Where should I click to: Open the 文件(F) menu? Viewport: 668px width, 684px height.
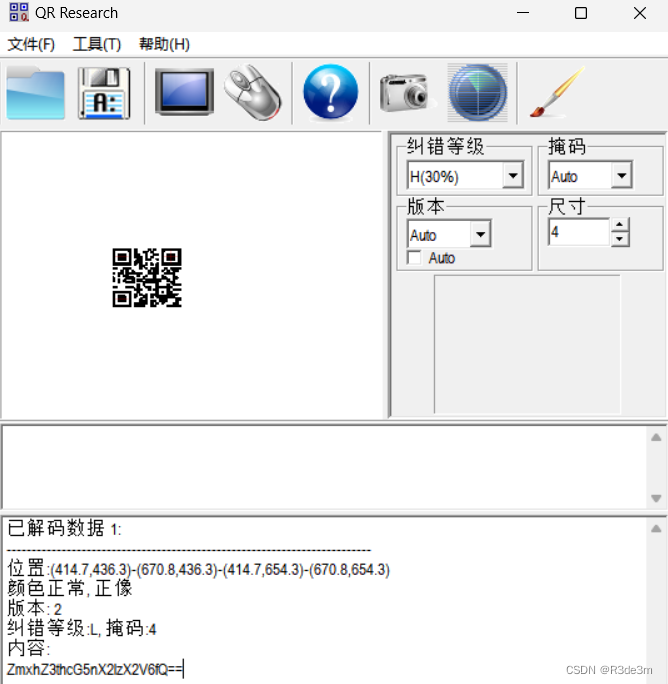pos(31,44)
